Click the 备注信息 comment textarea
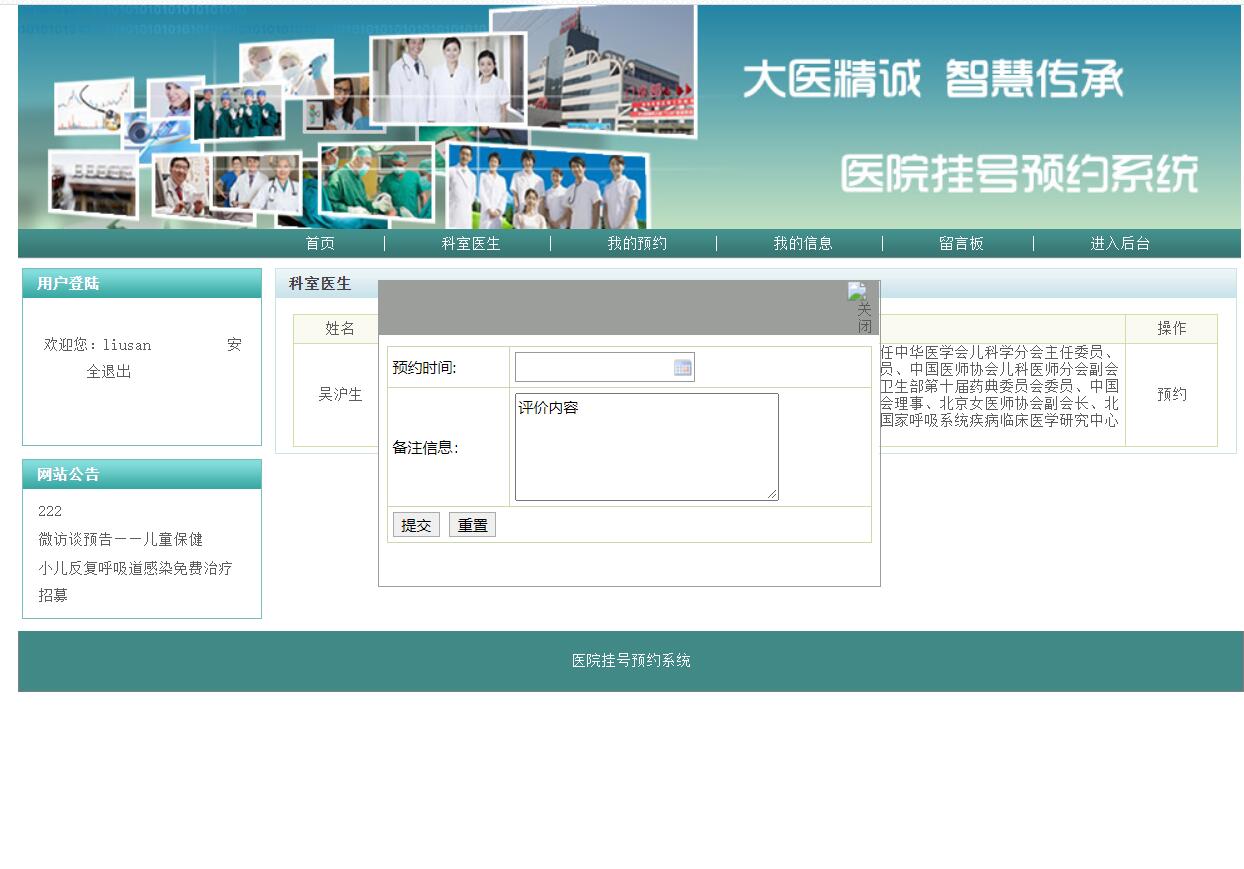 pyautogui.click(x=645, y=445)
